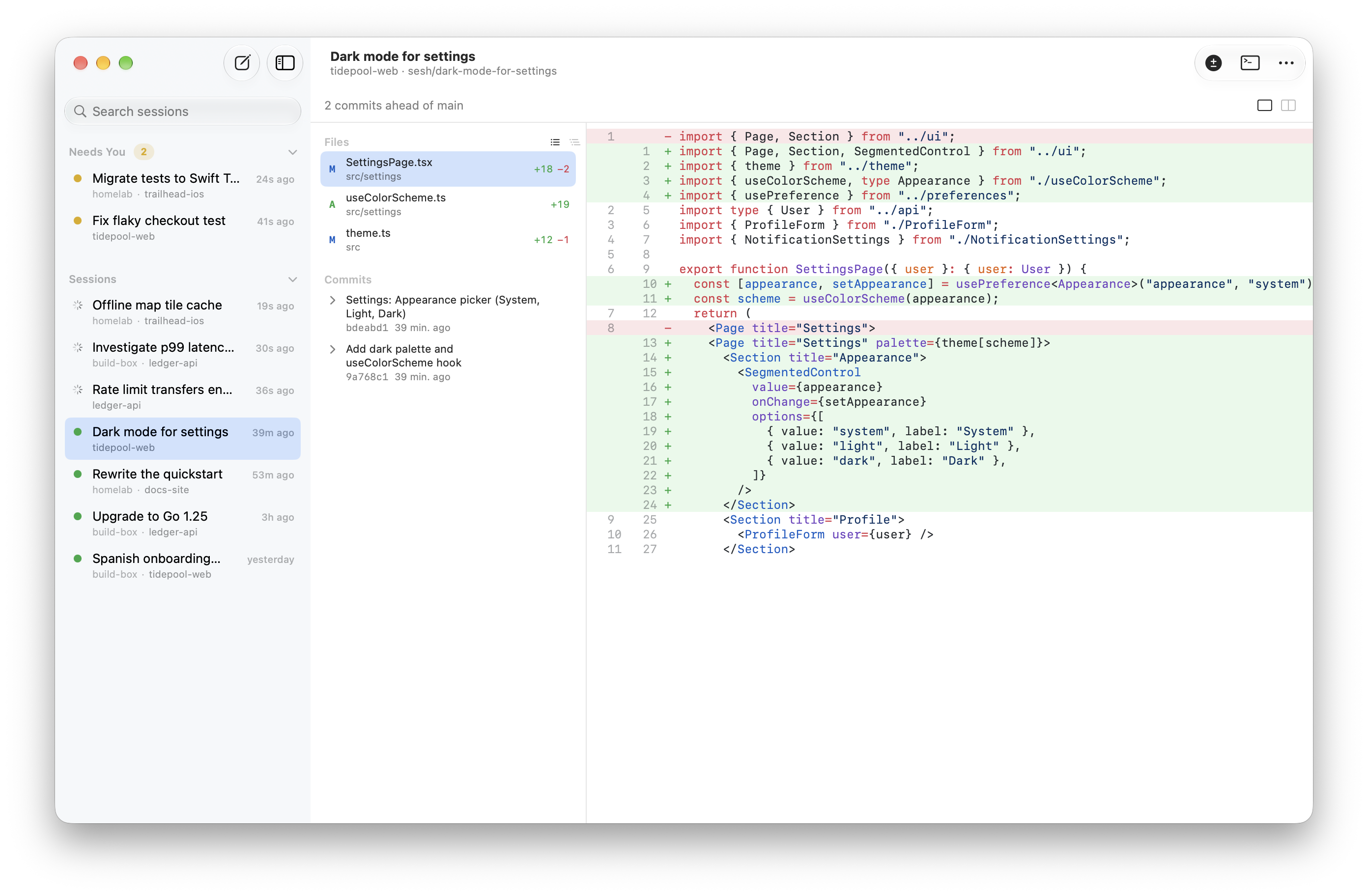Collapse the Sessions section chevron

pyautogui.click(x=292, y=280)
